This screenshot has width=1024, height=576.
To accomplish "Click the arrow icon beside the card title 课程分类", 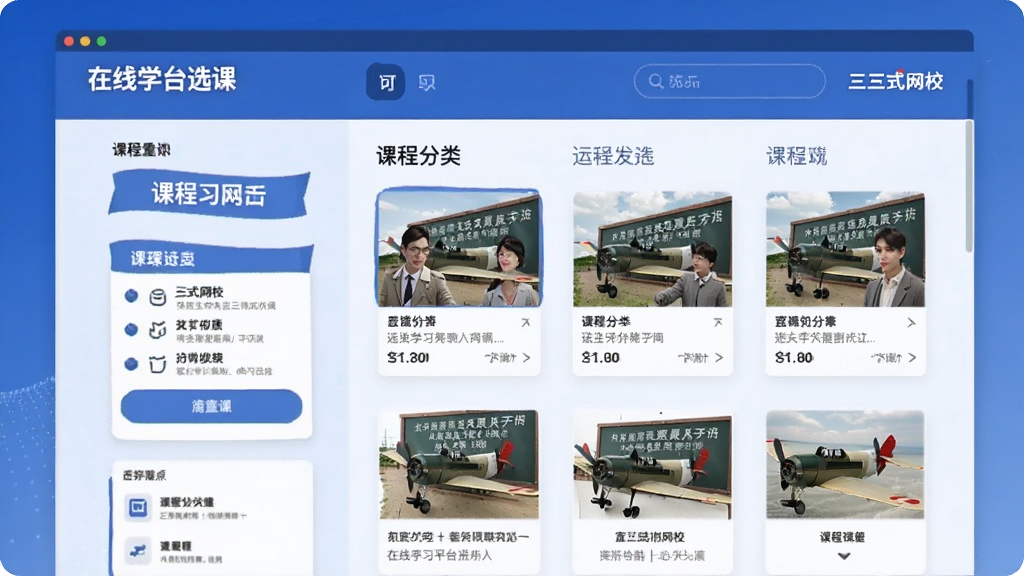I will click(x=718, y=322).
